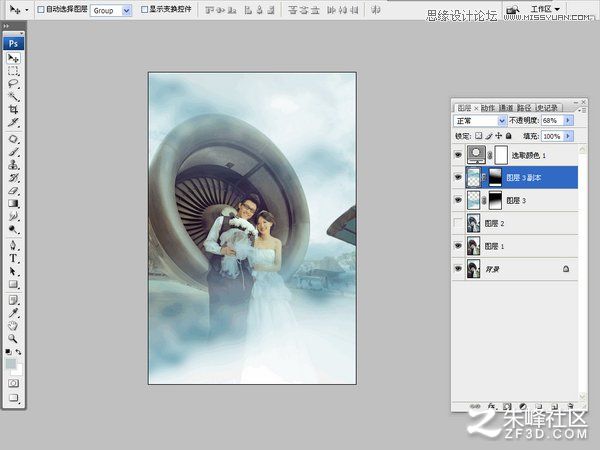This screenshot has height=450, width=600.
Task: Click the opacity 68% field
Action: coord(552,121)
